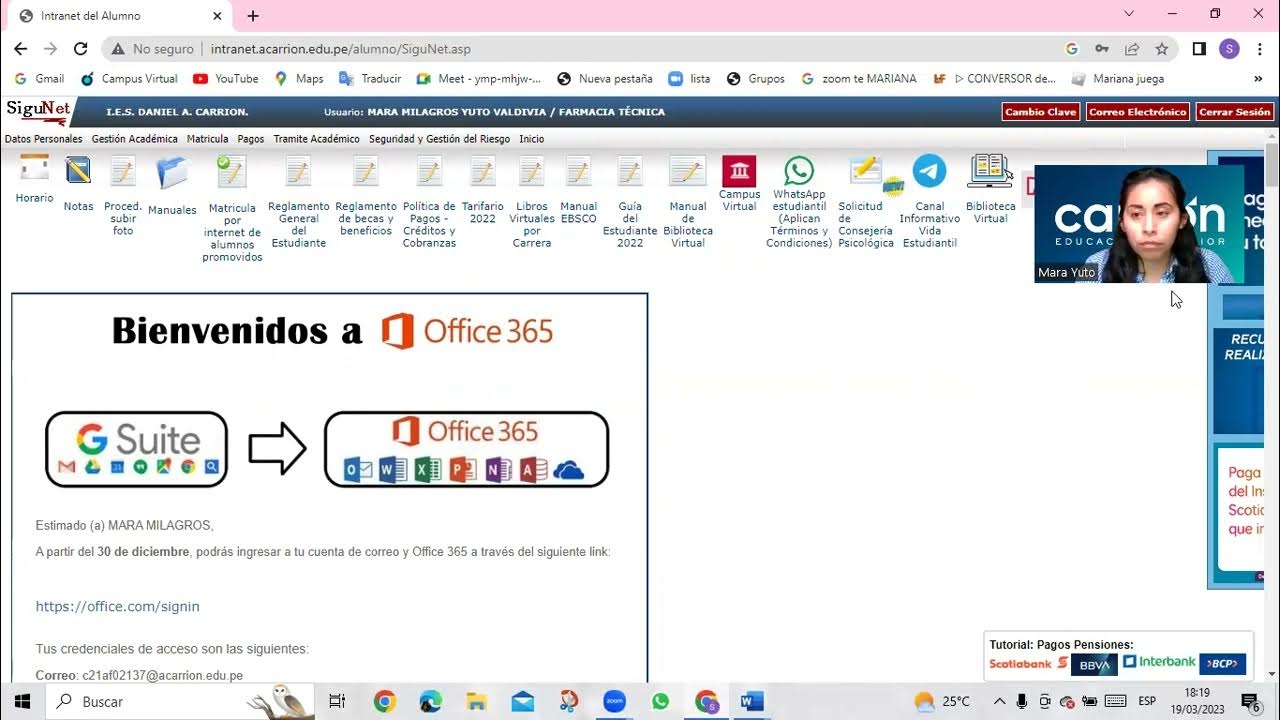The width and height of the screenshot is (1280, 720).
Task: Open Proced. subir foto icon
Action: (x=123, y=172)
